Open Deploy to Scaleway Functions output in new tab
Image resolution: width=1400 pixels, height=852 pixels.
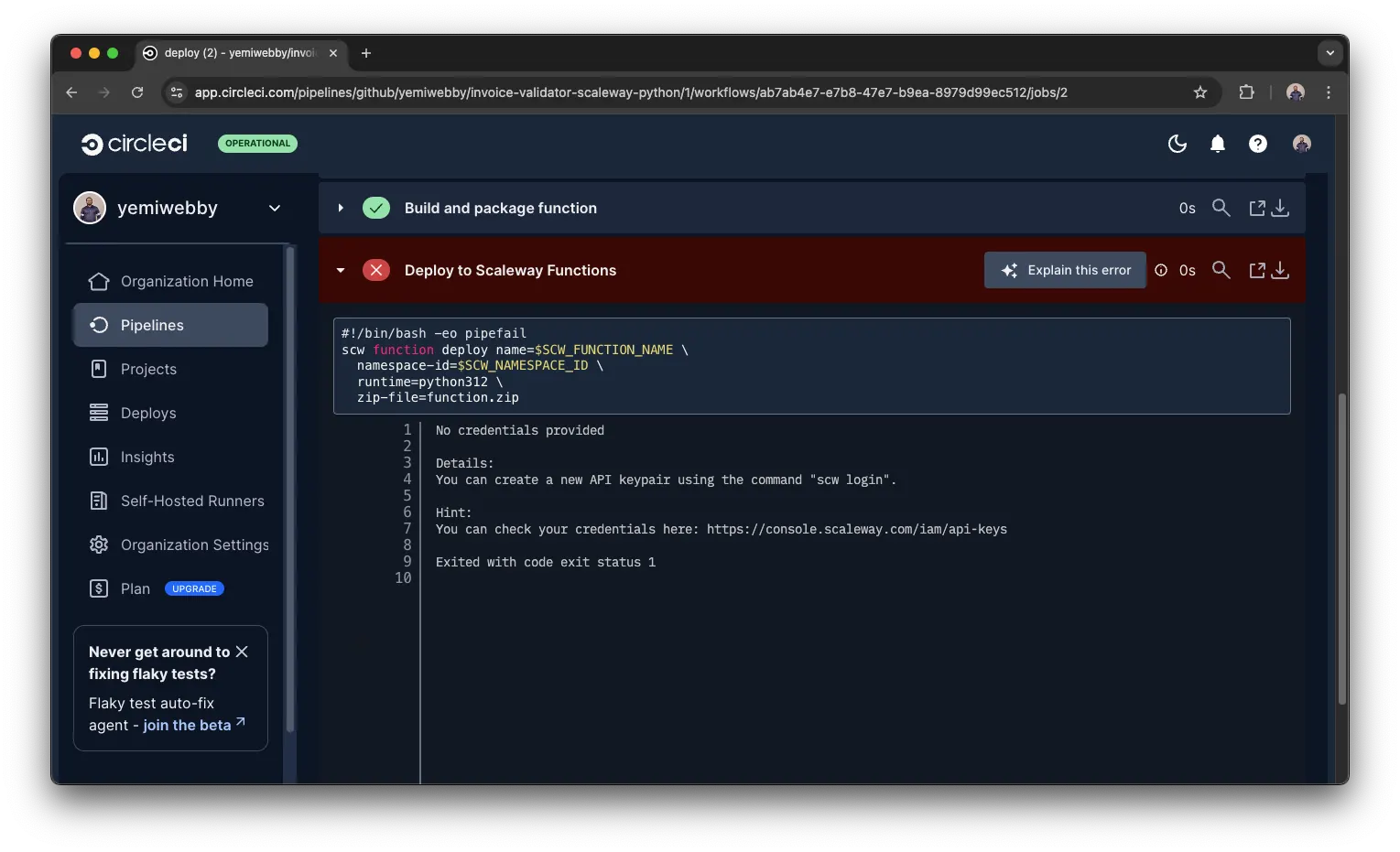pos(1257,271)
